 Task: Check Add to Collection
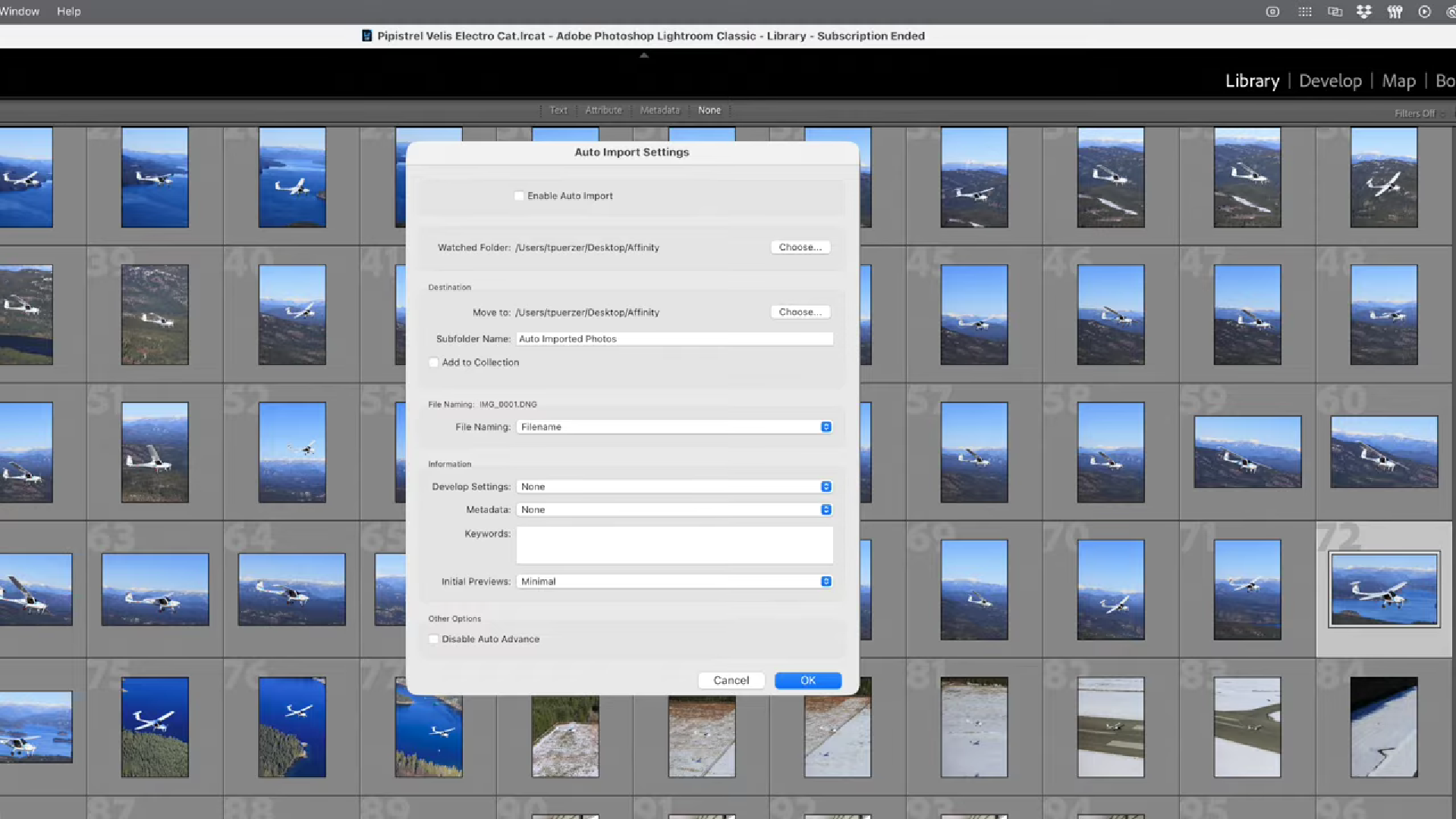tap(433, 362)
